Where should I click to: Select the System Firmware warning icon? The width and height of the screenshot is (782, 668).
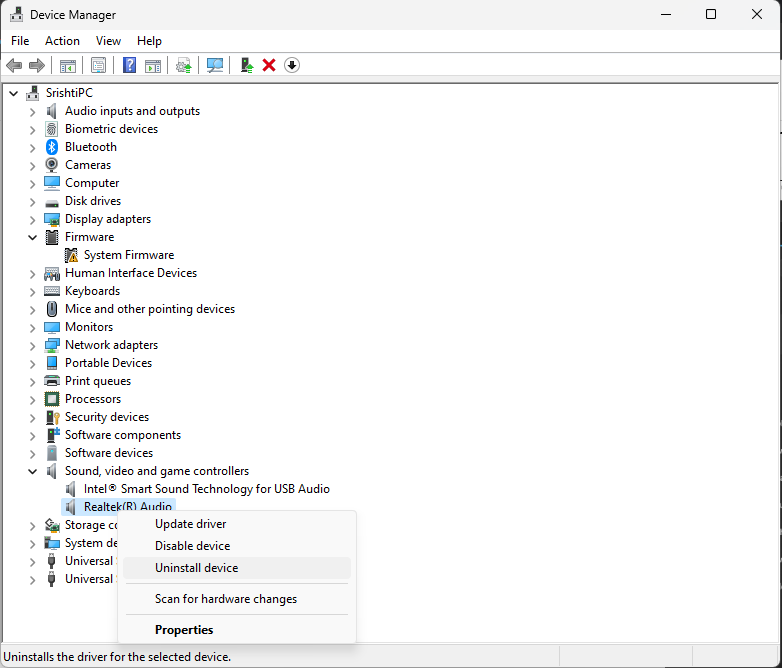71,255
